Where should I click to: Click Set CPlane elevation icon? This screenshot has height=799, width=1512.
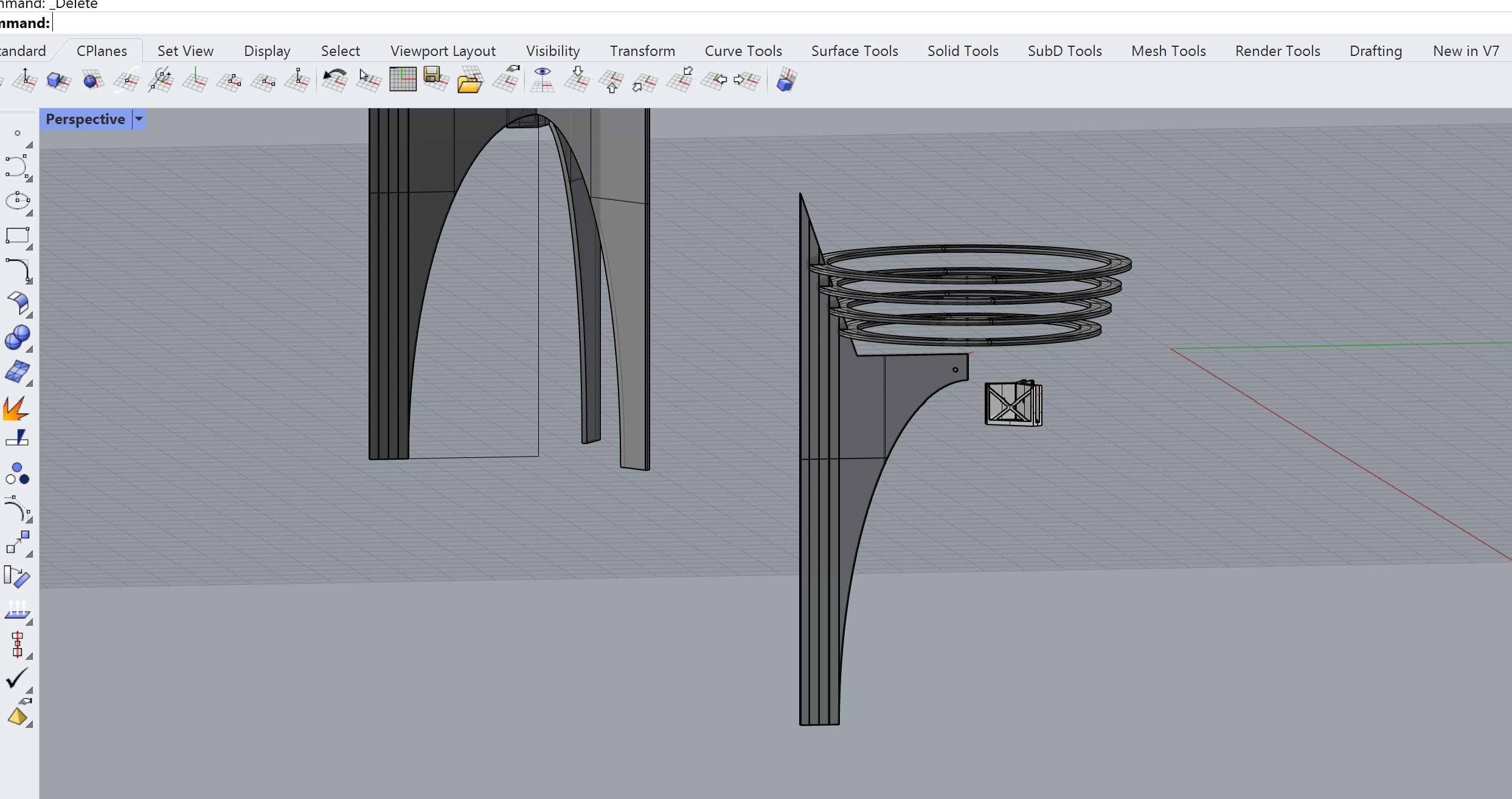click(x=24, y=80)
